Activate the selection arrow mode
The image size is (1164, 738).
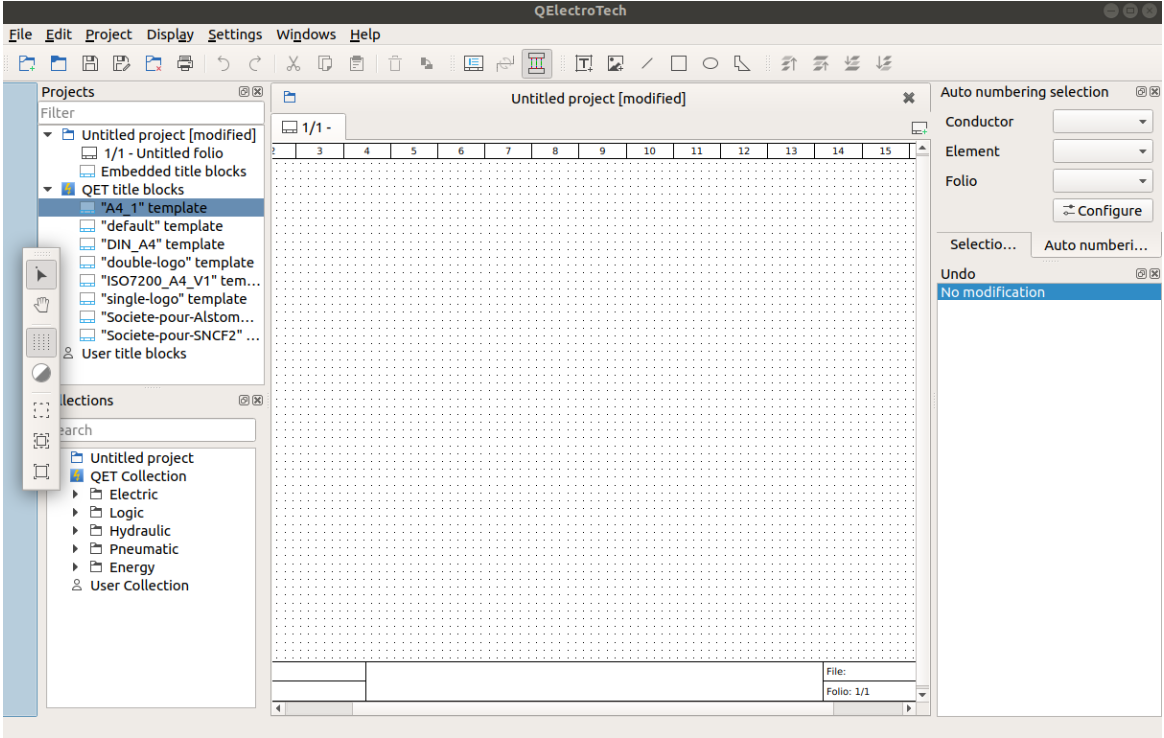[42, 275]
